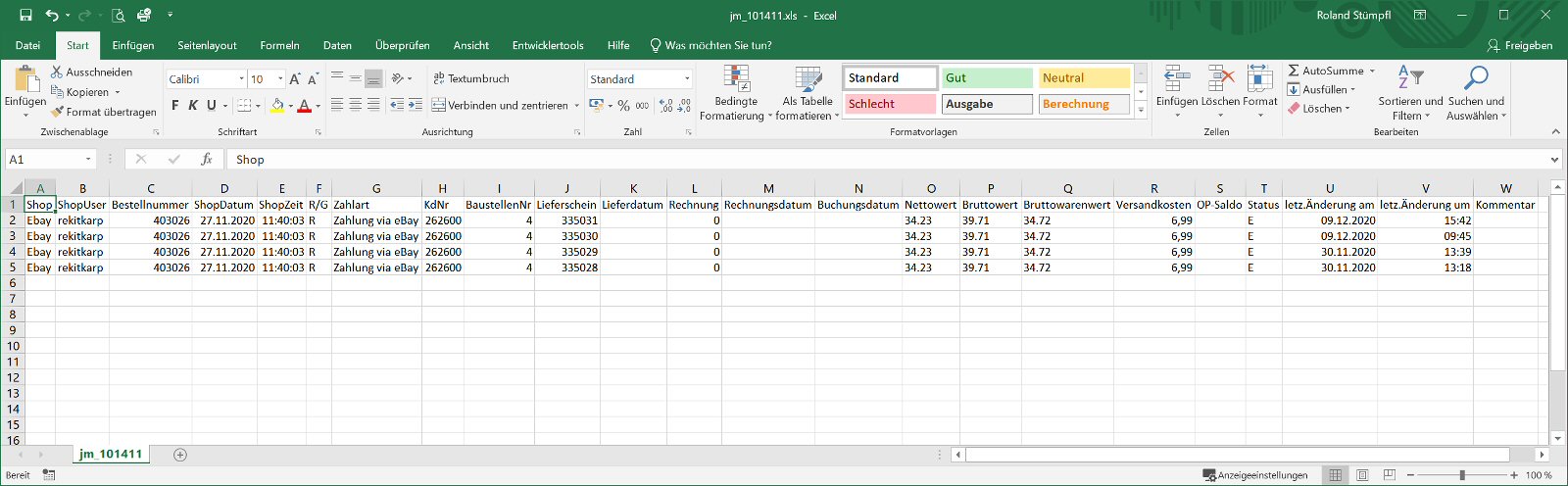Click the increase decimal places icon
The width and height of the screenshot is (1568, 486).
pos(666,105)
